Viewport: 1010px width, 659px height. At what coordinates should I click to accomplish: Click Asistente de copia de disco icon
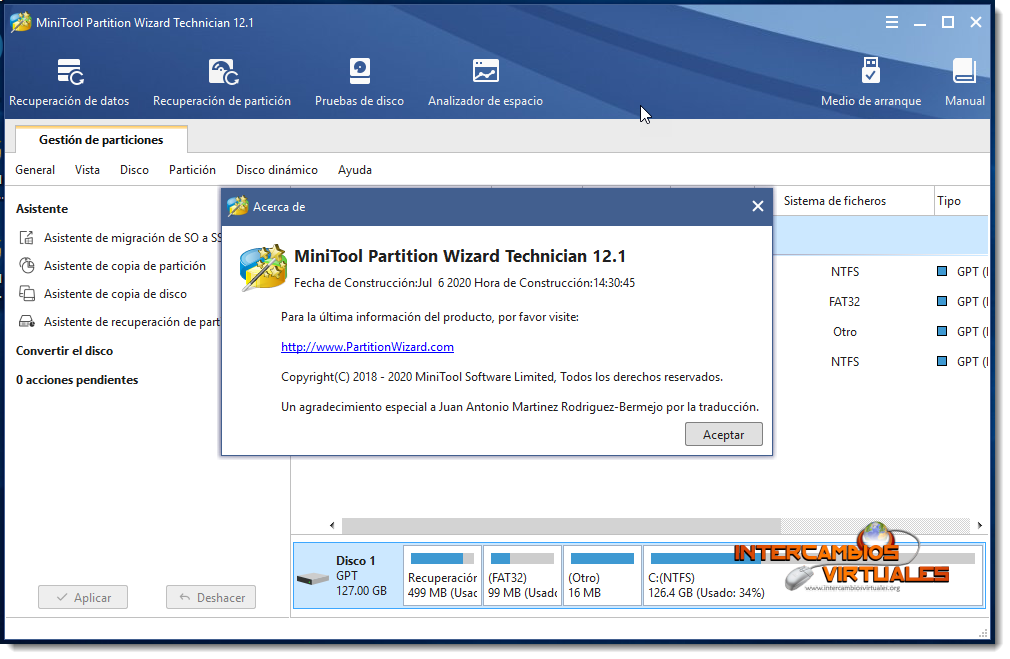tap(26, 294)
